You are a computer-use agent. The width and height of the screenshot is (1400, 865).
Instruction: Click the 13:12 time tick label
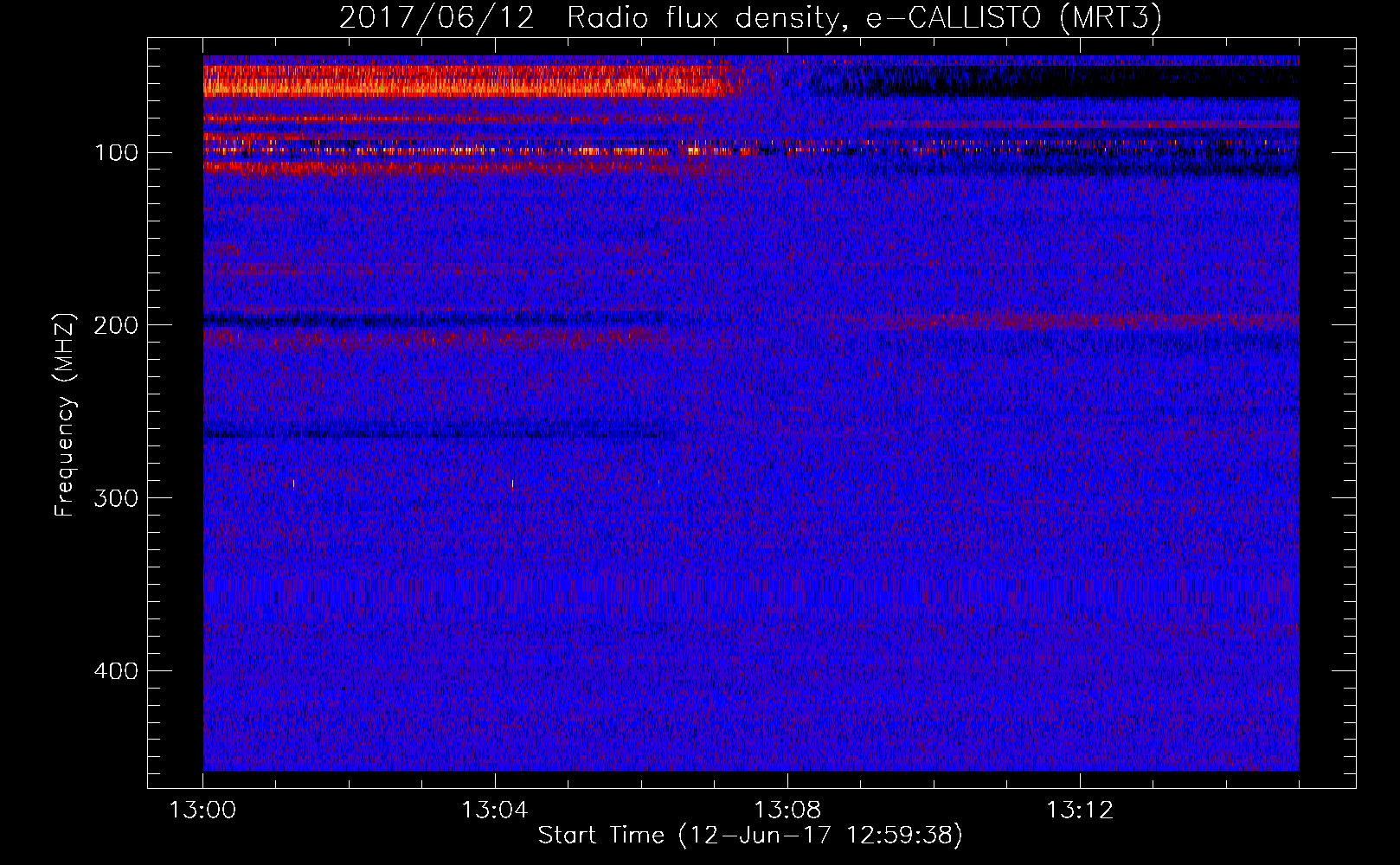coord(1080,811)
